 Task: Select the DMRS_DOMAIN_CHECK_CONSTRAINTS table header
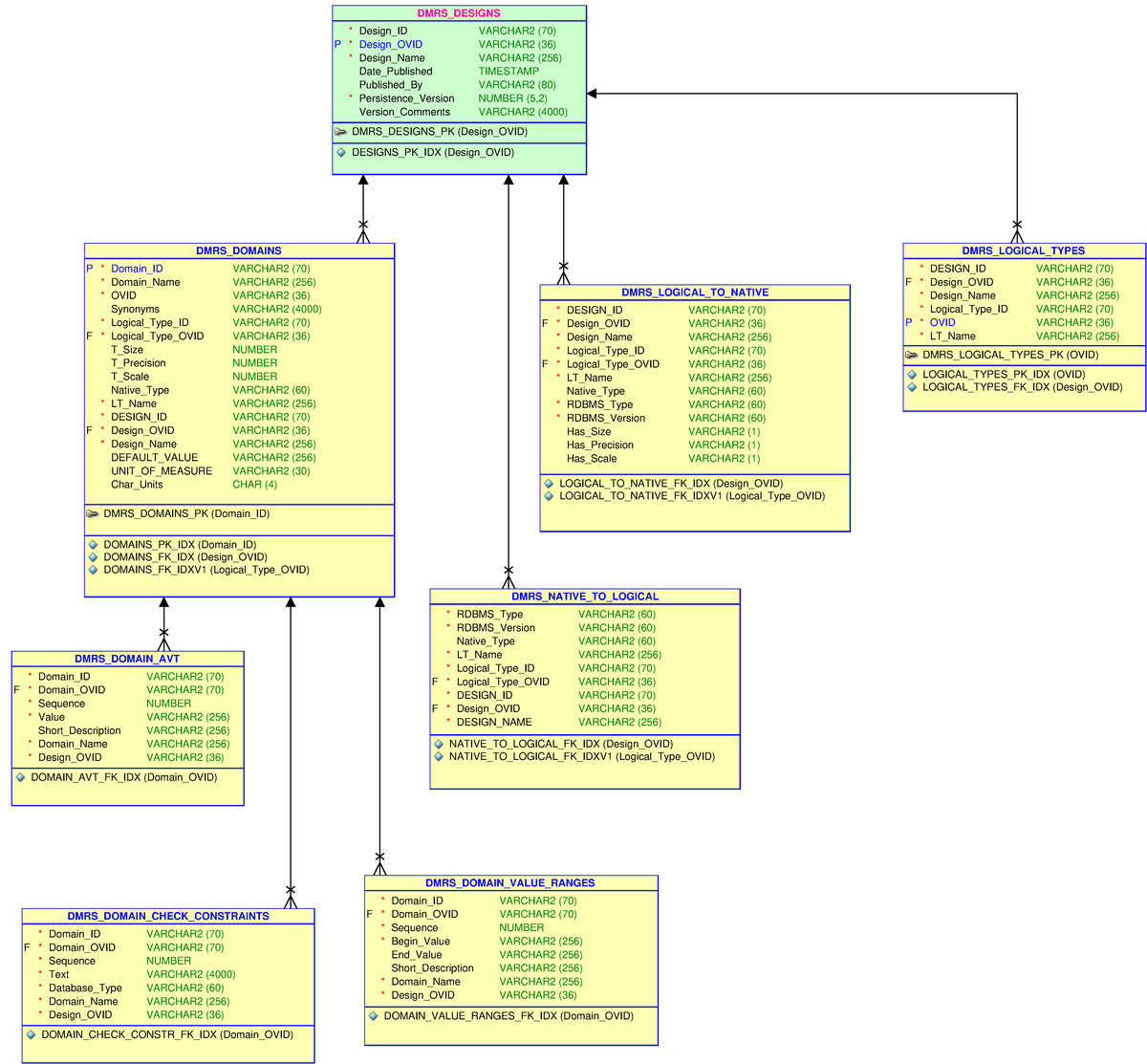[x=167, y=916]
